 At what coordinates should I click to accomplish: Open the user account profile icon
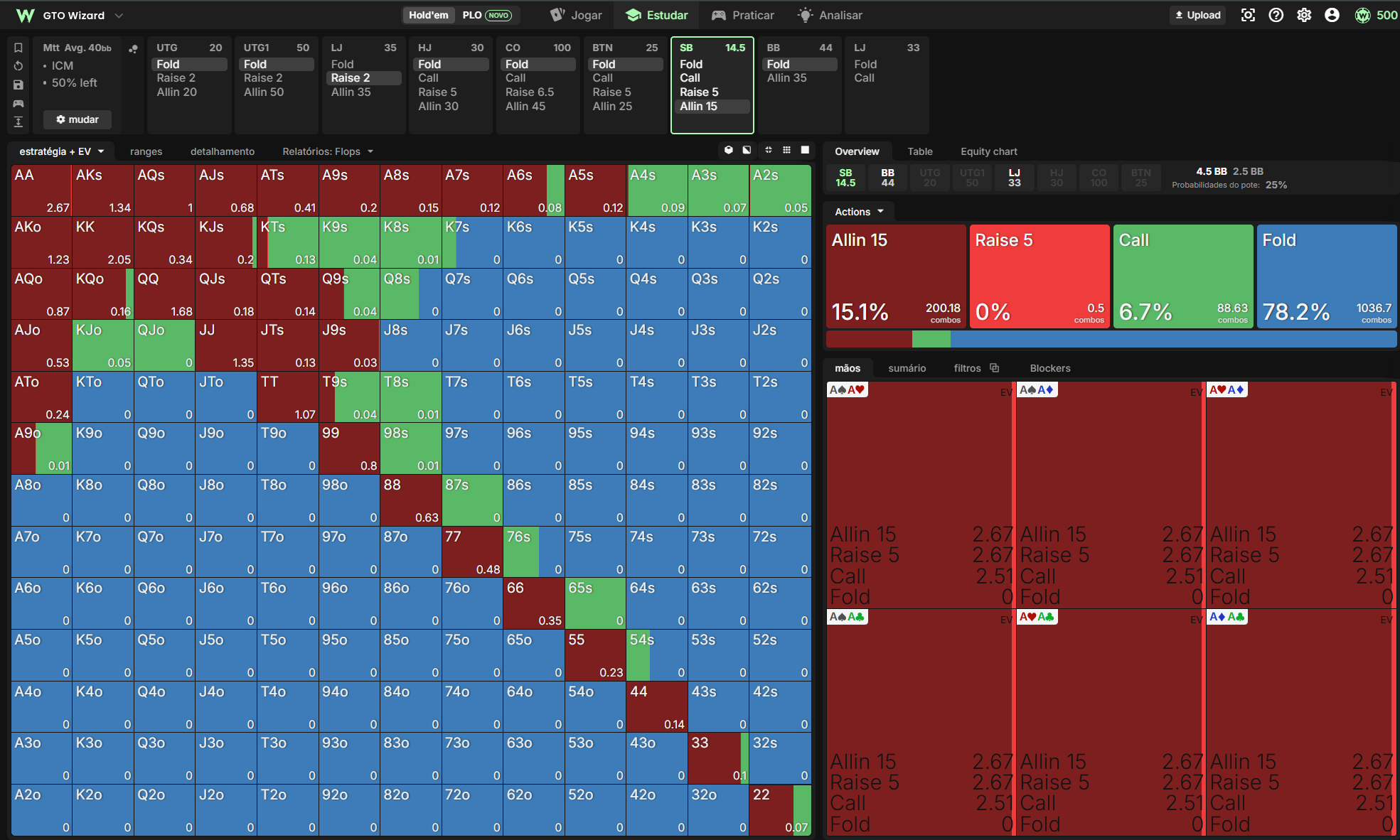tap(1332, 15)
